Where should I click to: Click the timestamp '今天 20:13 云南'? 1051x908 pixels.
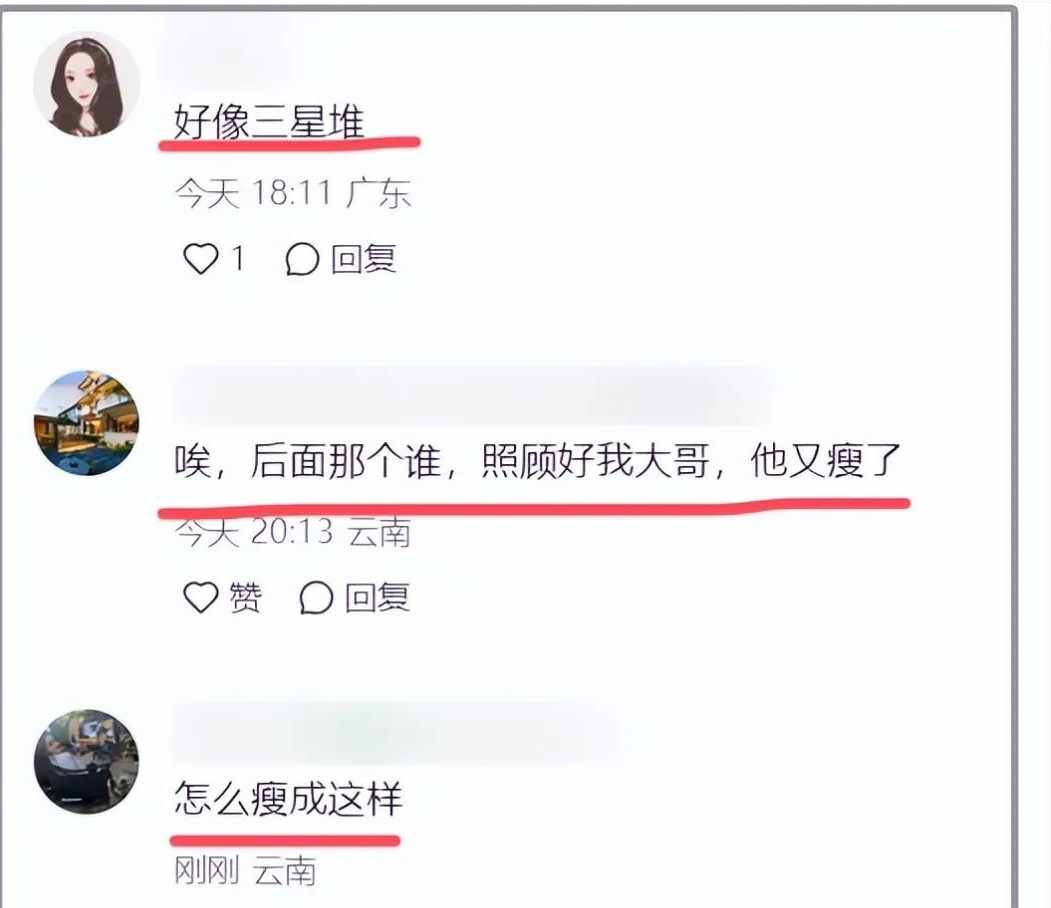pos(292,533)
